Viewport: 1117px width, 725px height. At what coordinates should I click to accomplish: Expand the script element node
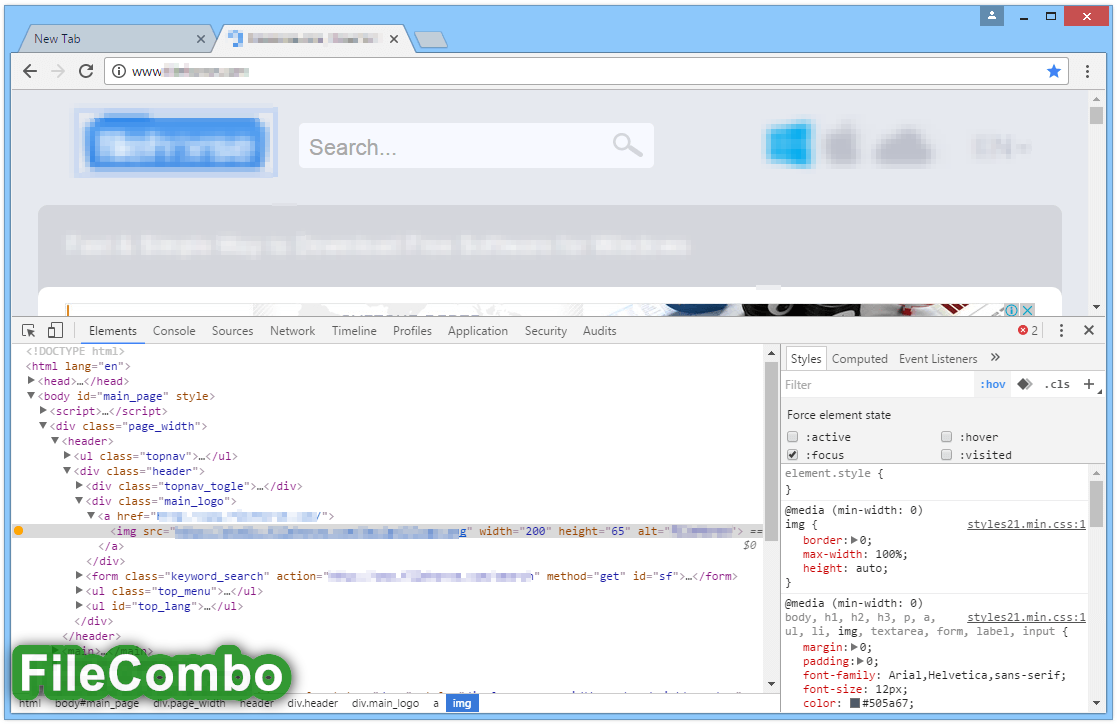pos(43,411)
